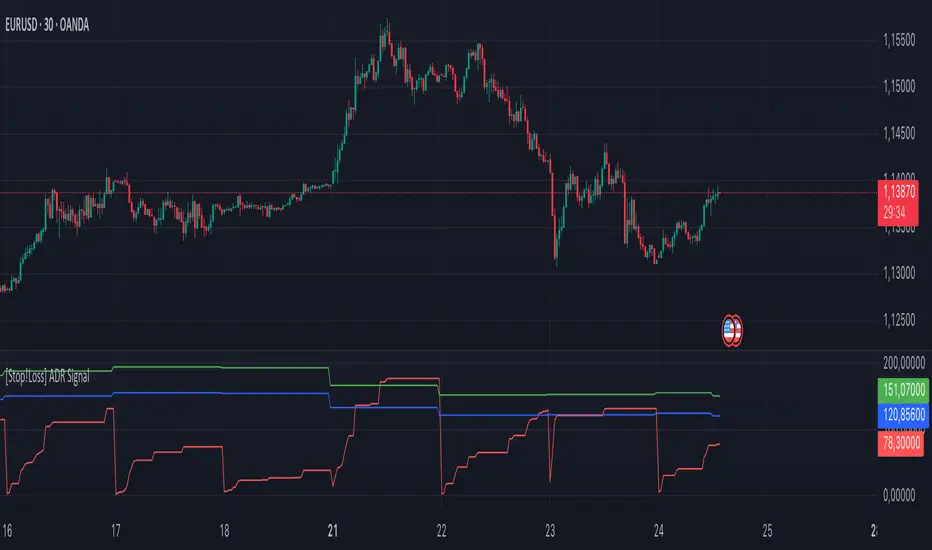Click date 18 on the time axis
Screen dimensions: 932x550
click(x=225, y=528)
